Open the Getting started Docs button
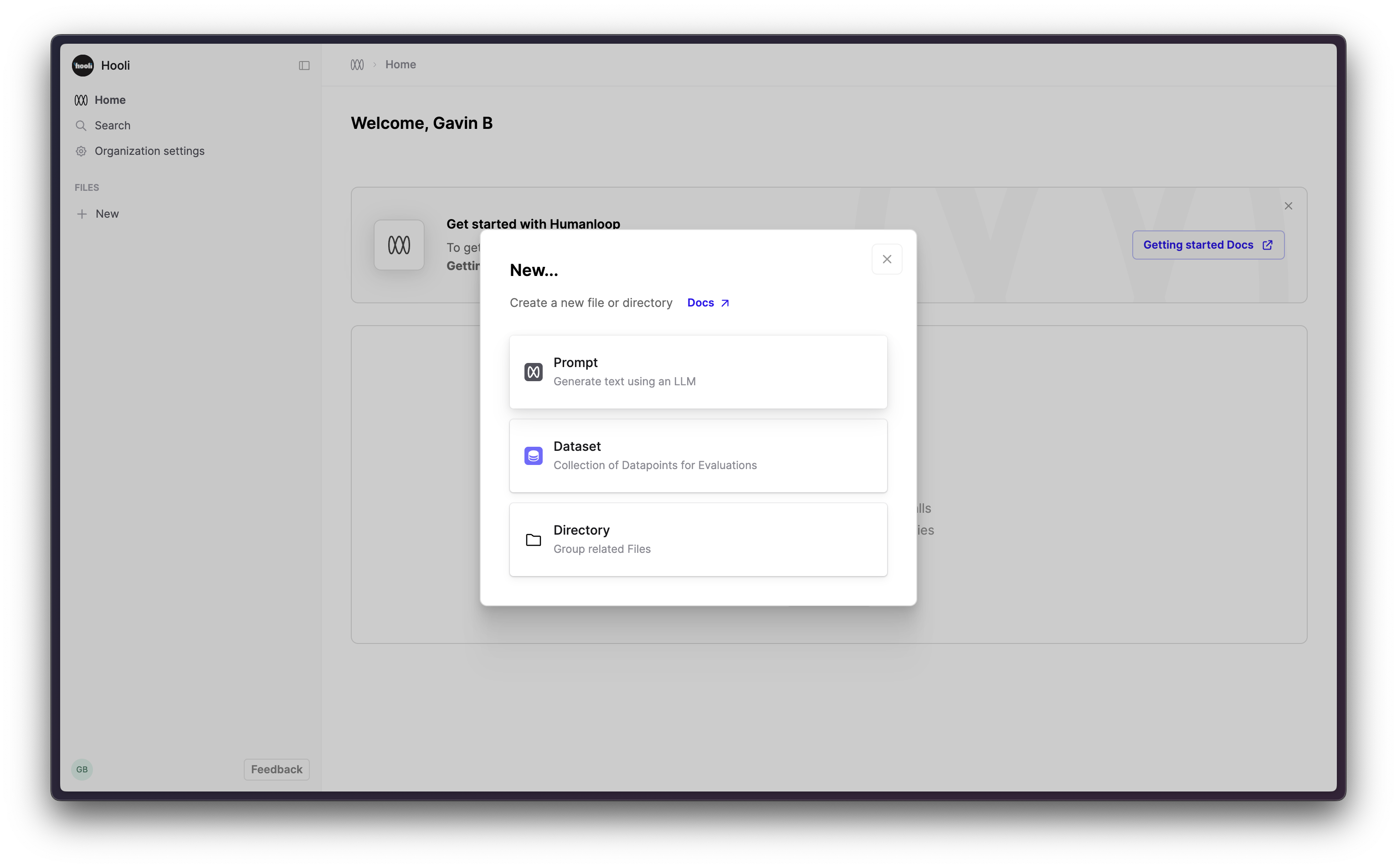This screenshot has height=868, width=1397. [1207, 245]
